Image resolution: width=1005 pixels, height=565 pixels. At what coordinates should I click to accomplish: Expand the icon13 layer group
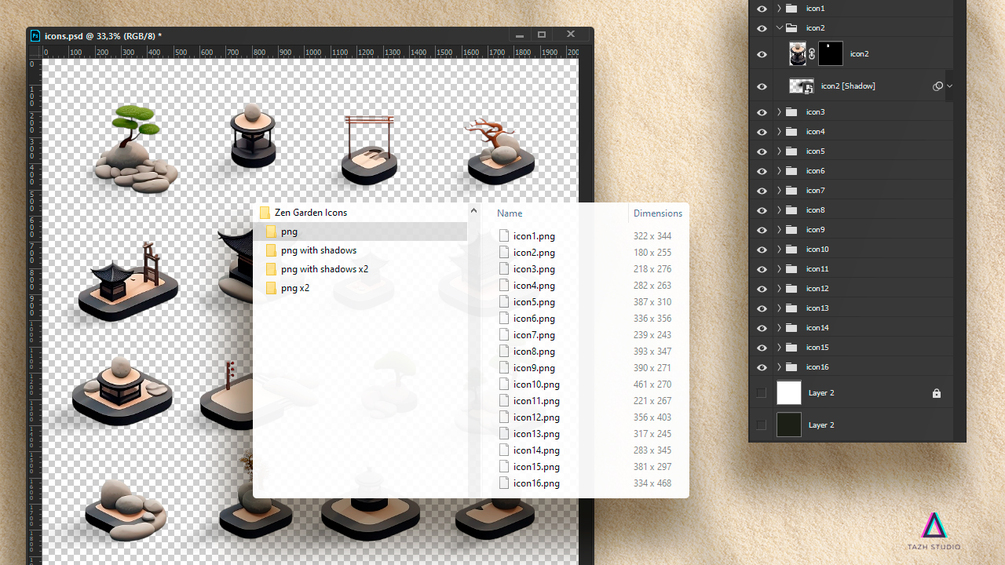click(x=779, y=308)
